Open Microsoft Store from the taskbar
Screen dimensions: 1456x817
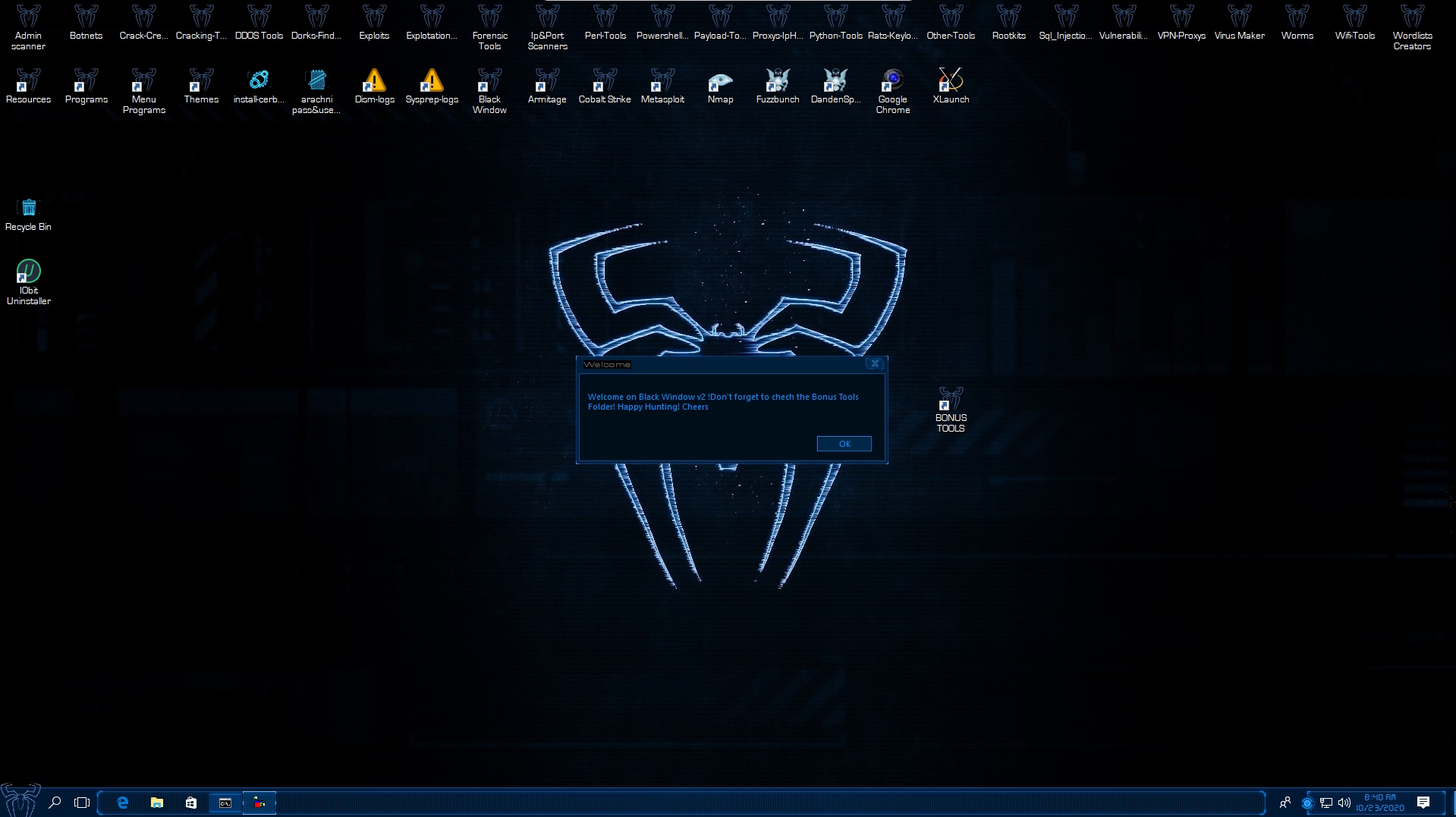click(x=191, y=803)
